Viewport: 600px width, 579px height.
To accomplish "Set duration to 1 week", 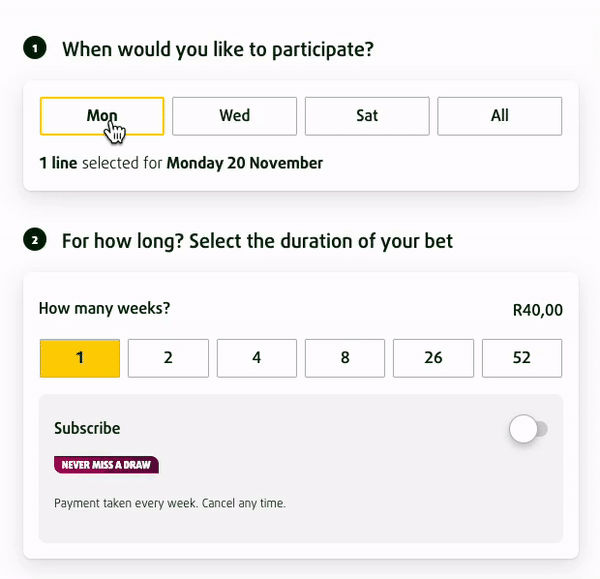I will (80, 358).
